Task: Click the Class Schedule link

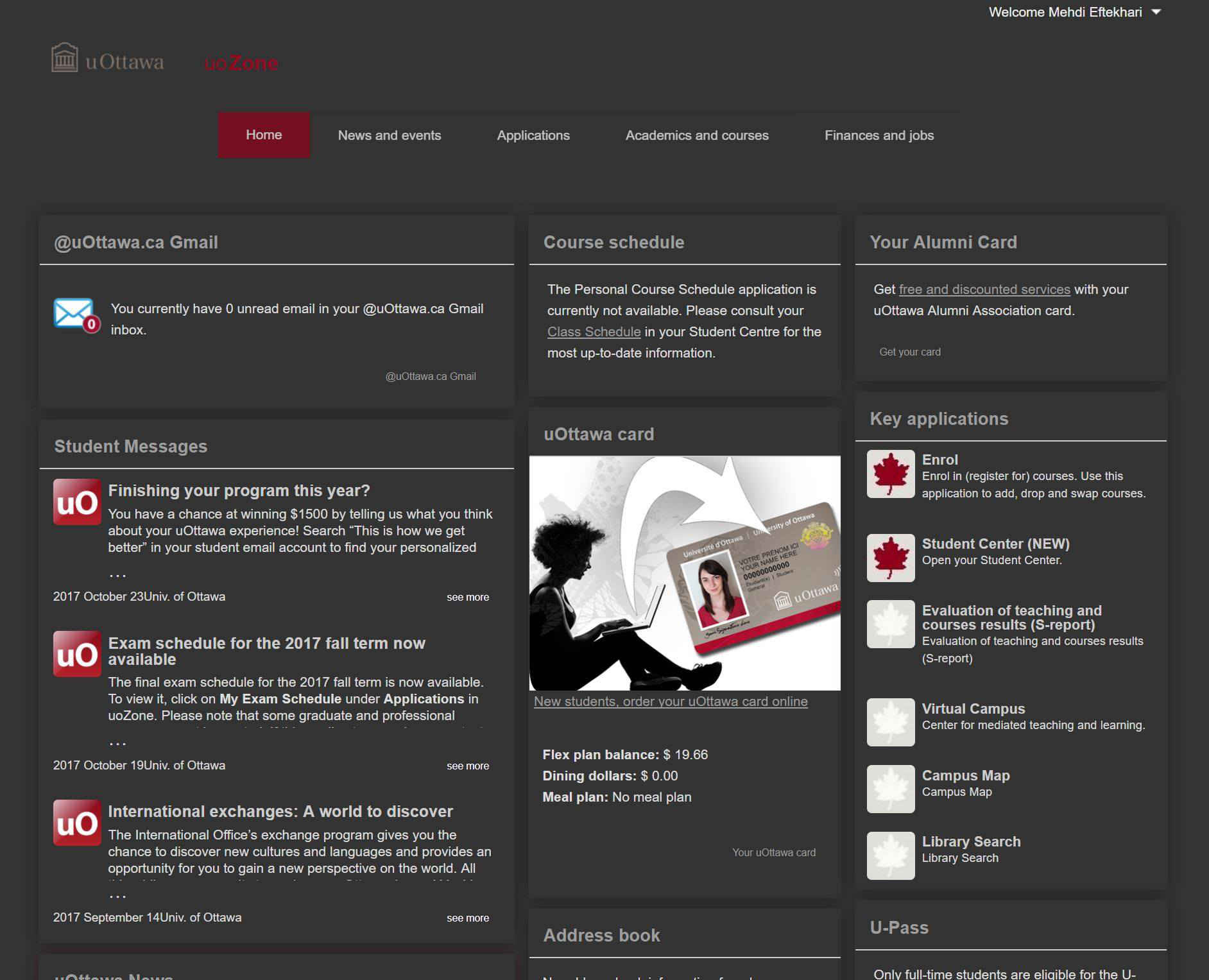Action: click(x=594, y=332)
